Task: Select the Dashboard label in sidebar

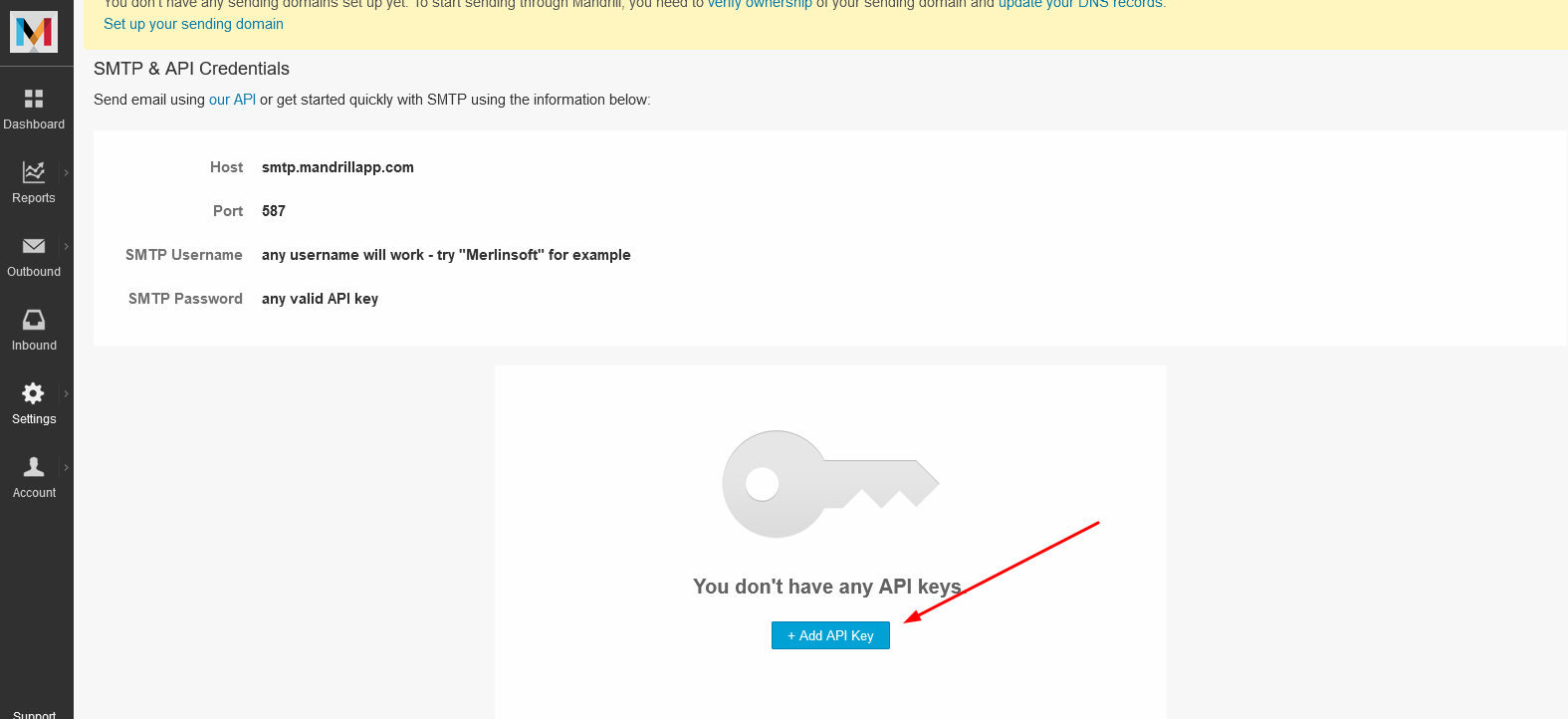Action: 34,124
